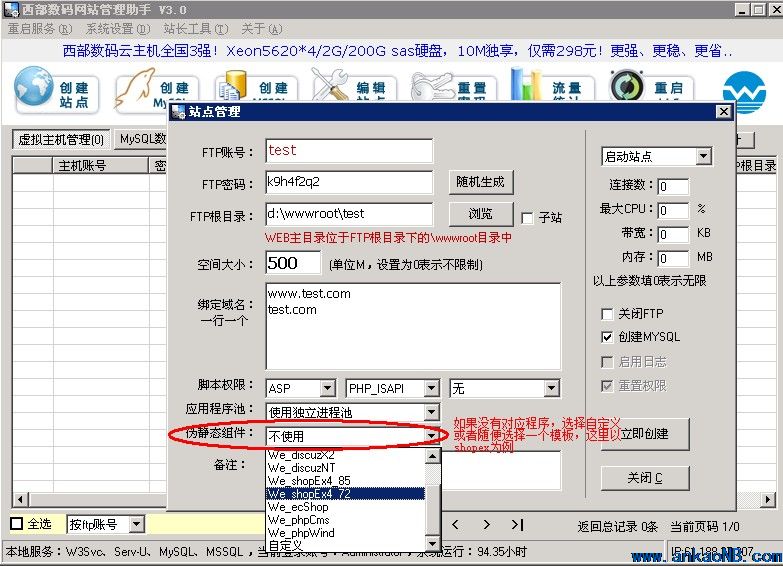
Task: Select We_ecShop from the list
Action: (x=298, y=507)
